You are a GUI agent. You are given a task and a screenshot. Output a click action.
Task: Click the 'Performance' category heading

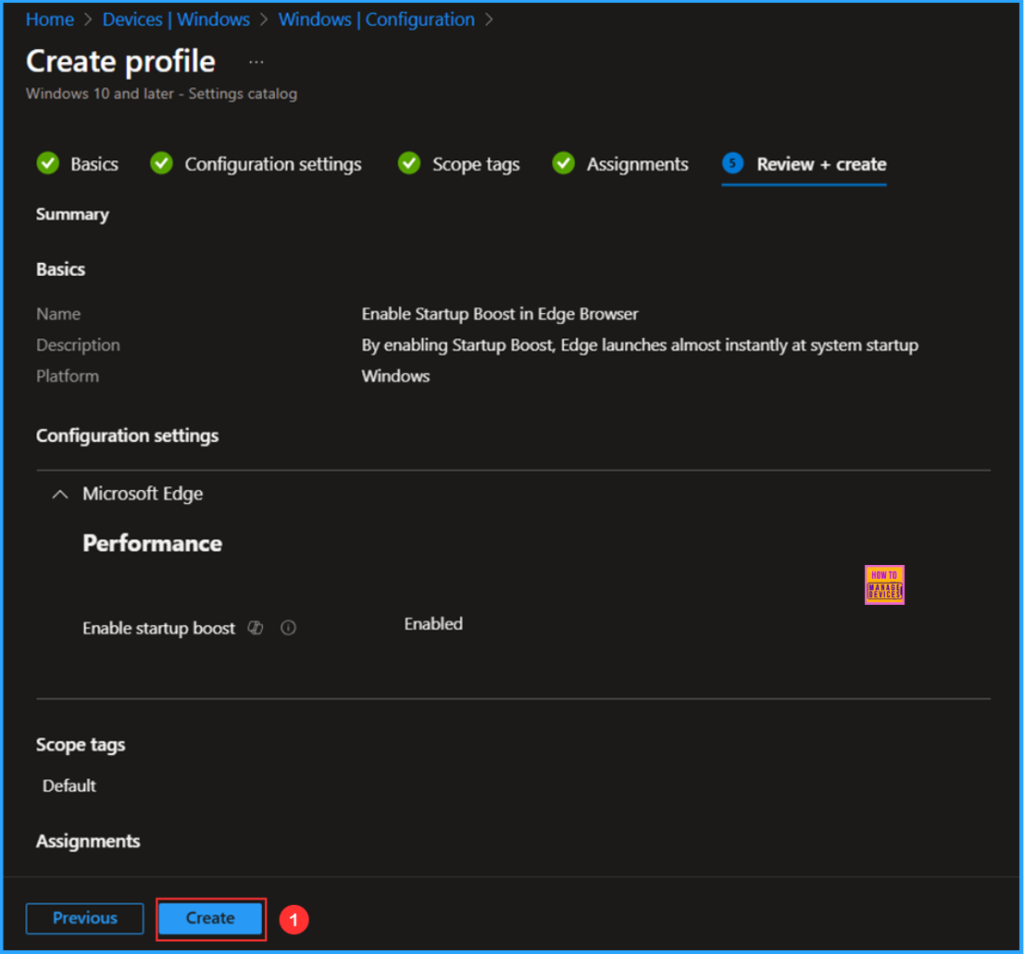(152, 543)
